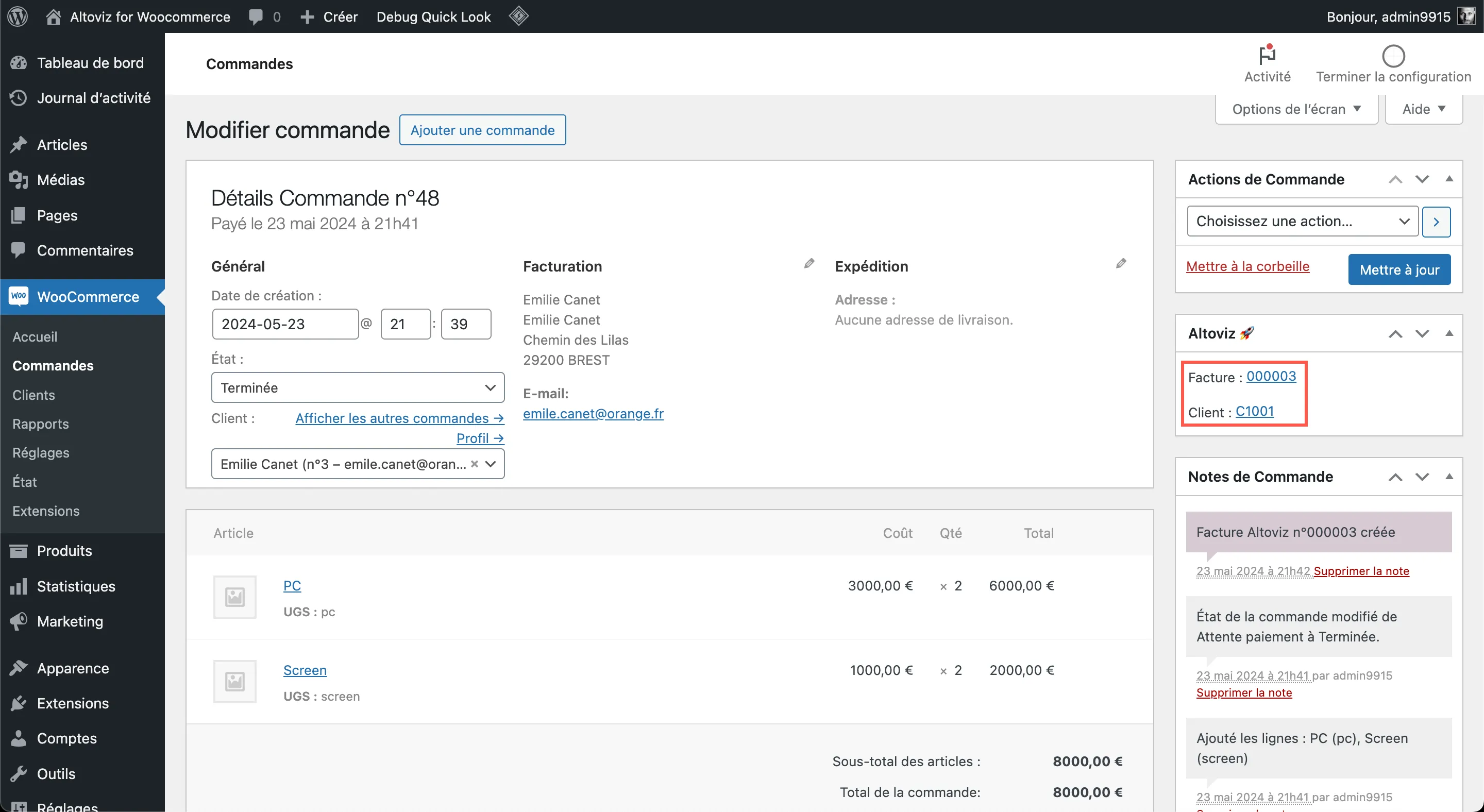The width and height of the screenshot is (1484, 812).
Task: Click the Comptes user icon
Action: point(19,738)
